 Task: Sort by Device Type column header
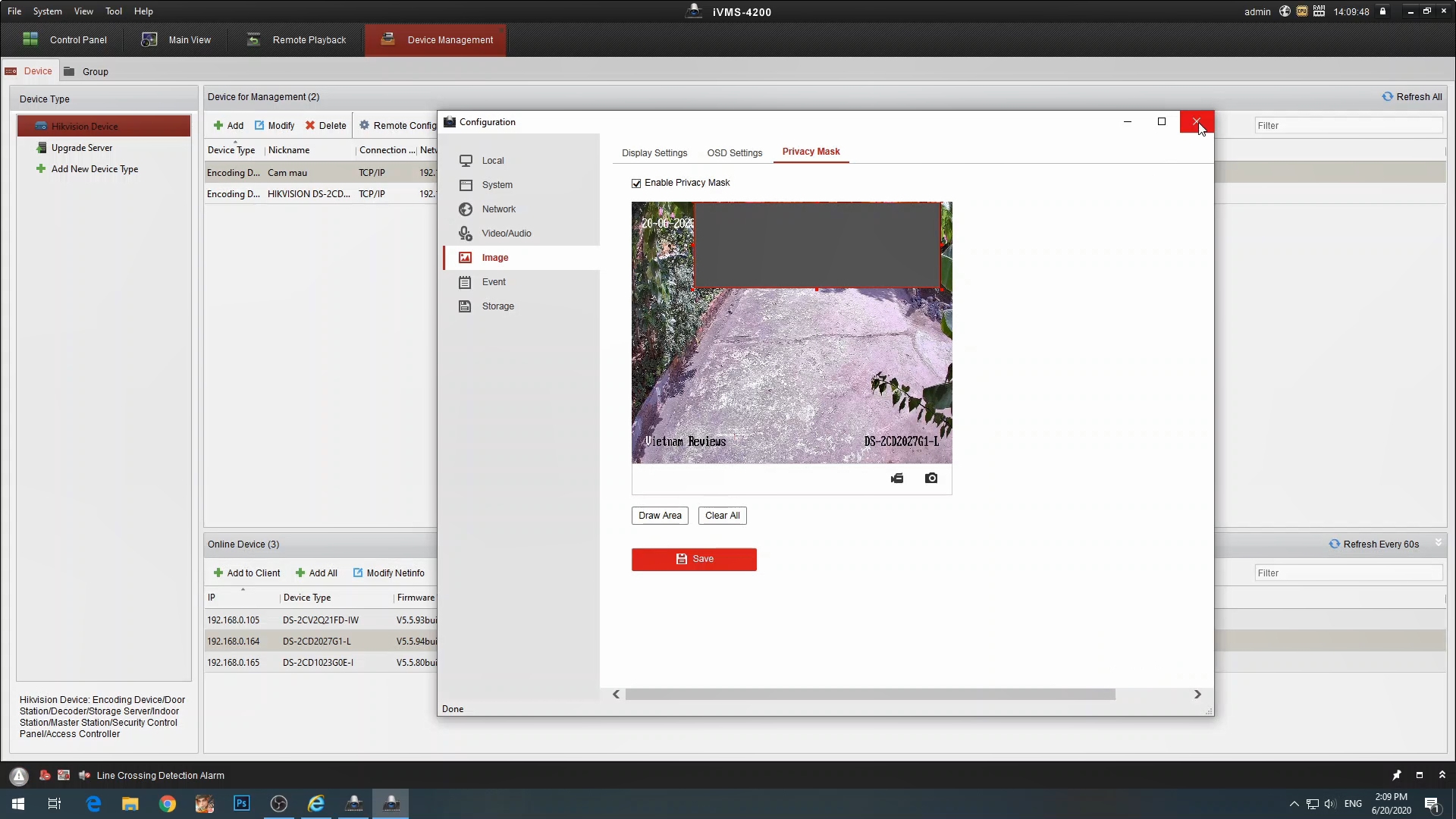(x=232, y=150)
